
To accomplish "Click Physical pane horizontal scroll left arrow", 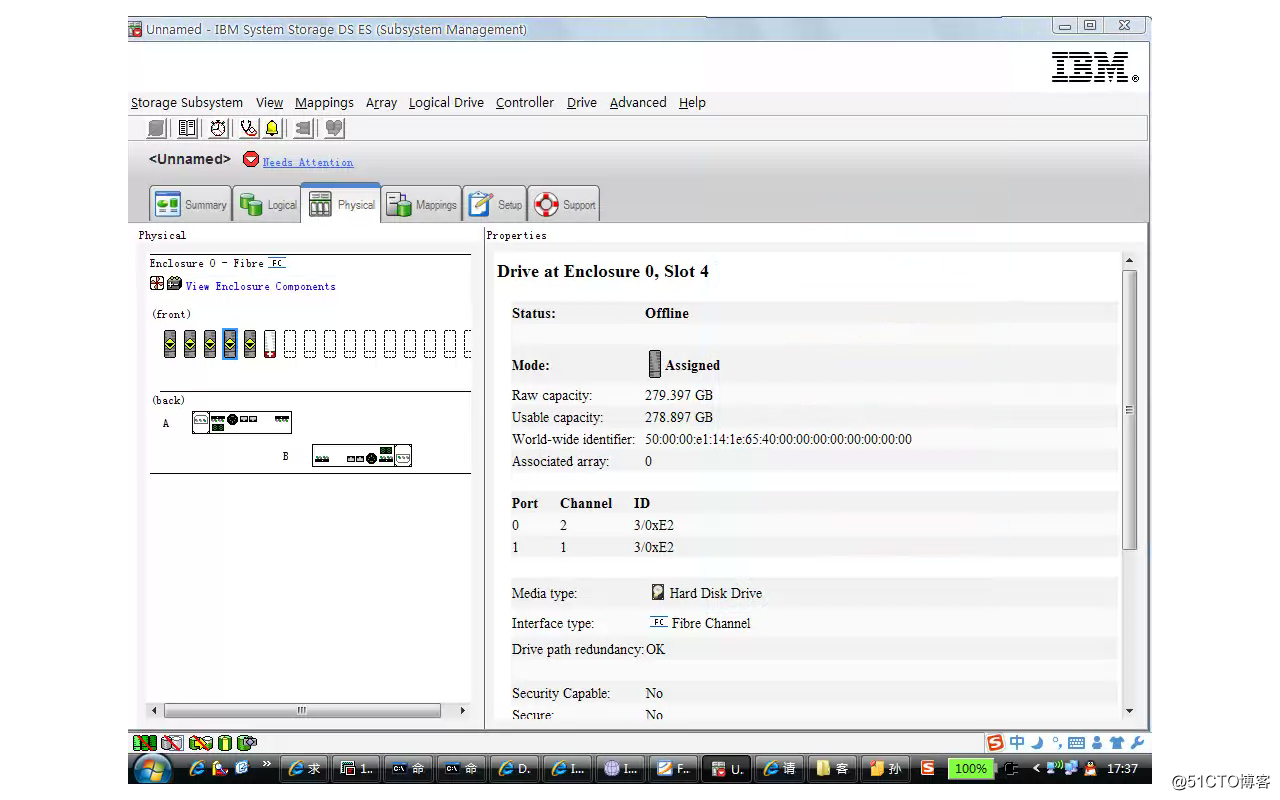I will (154, 711).
